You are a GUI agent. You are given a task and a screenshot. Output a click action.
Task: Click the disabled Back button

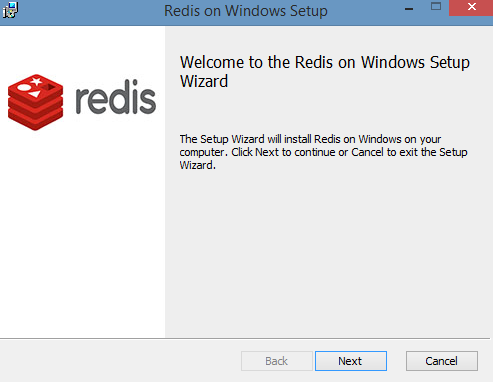pos(277,361)
